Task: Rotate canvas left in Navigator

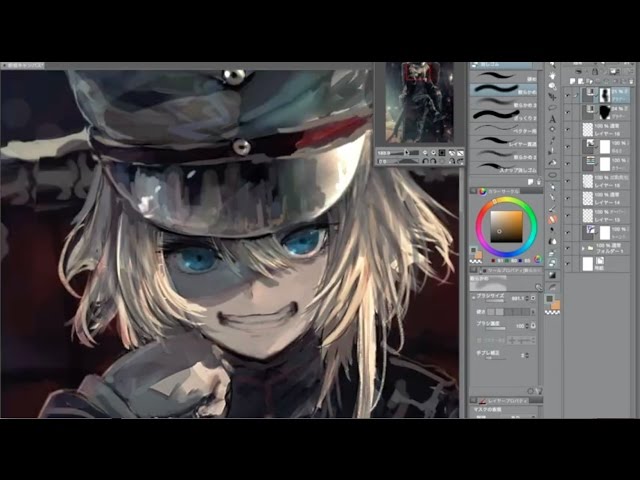Action: click(425, 161)
